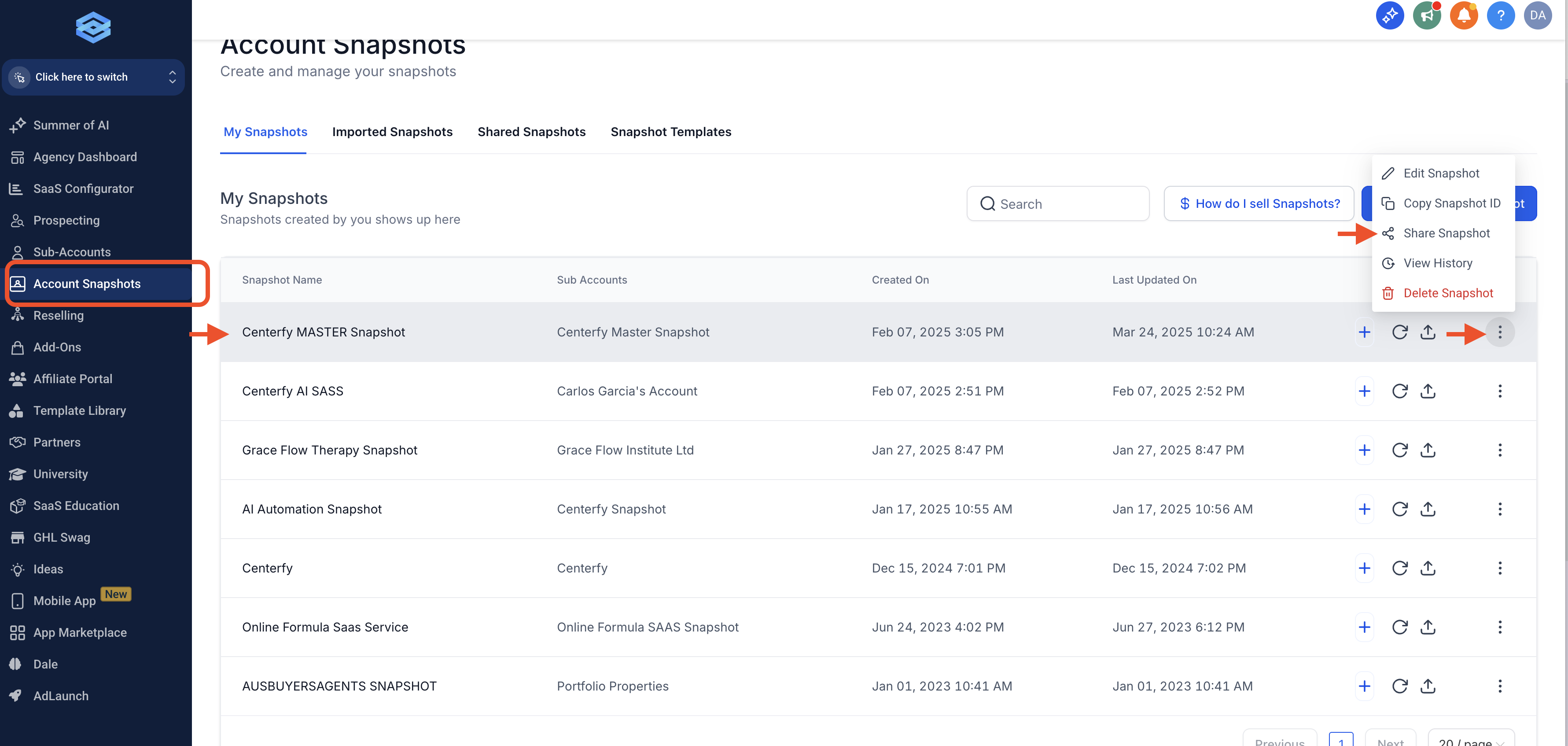
Task: Click the blue help question mark icon
Action: [1501, 16]
